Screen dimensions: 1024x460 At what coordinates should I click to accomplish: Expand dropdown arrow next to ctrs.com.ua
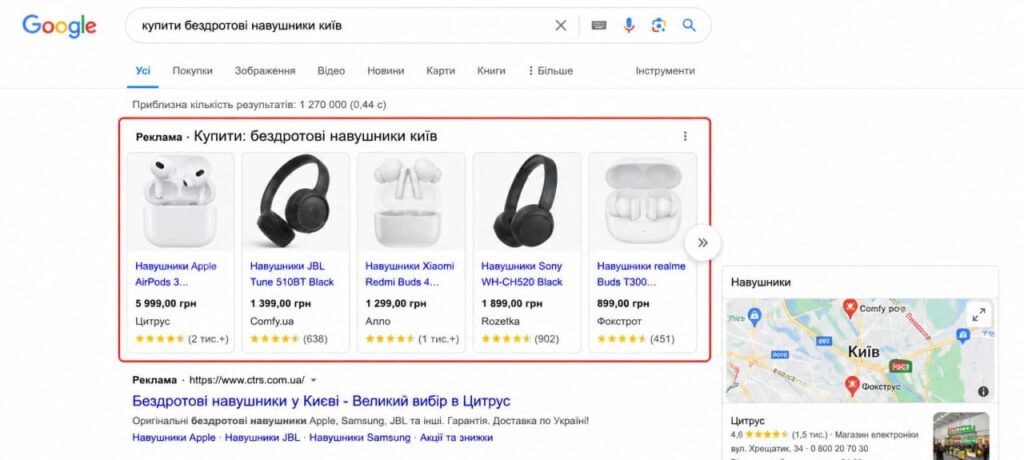(313, 380)
